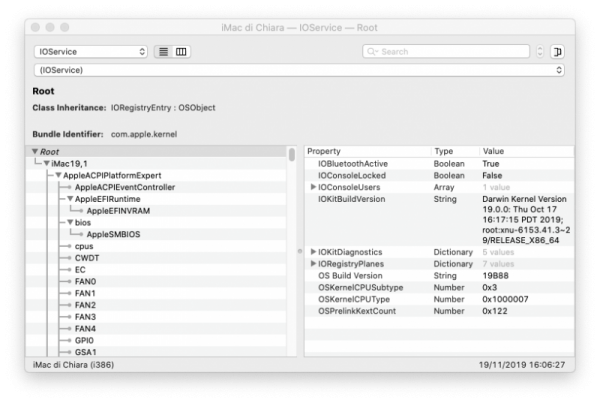Click the search results stepper arrows
The image size is (600, 403).
tap(540, 52)
